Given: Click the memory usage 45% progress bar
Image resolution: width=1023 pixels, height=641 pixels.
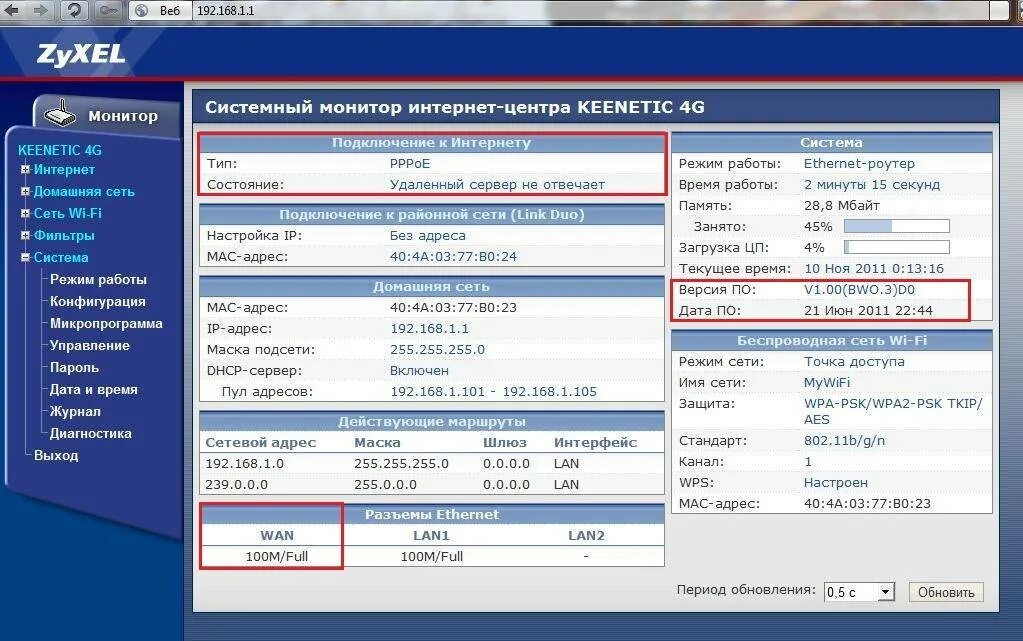Looking at the screenshot, I should pyautogui.click(x=896, y=227).
